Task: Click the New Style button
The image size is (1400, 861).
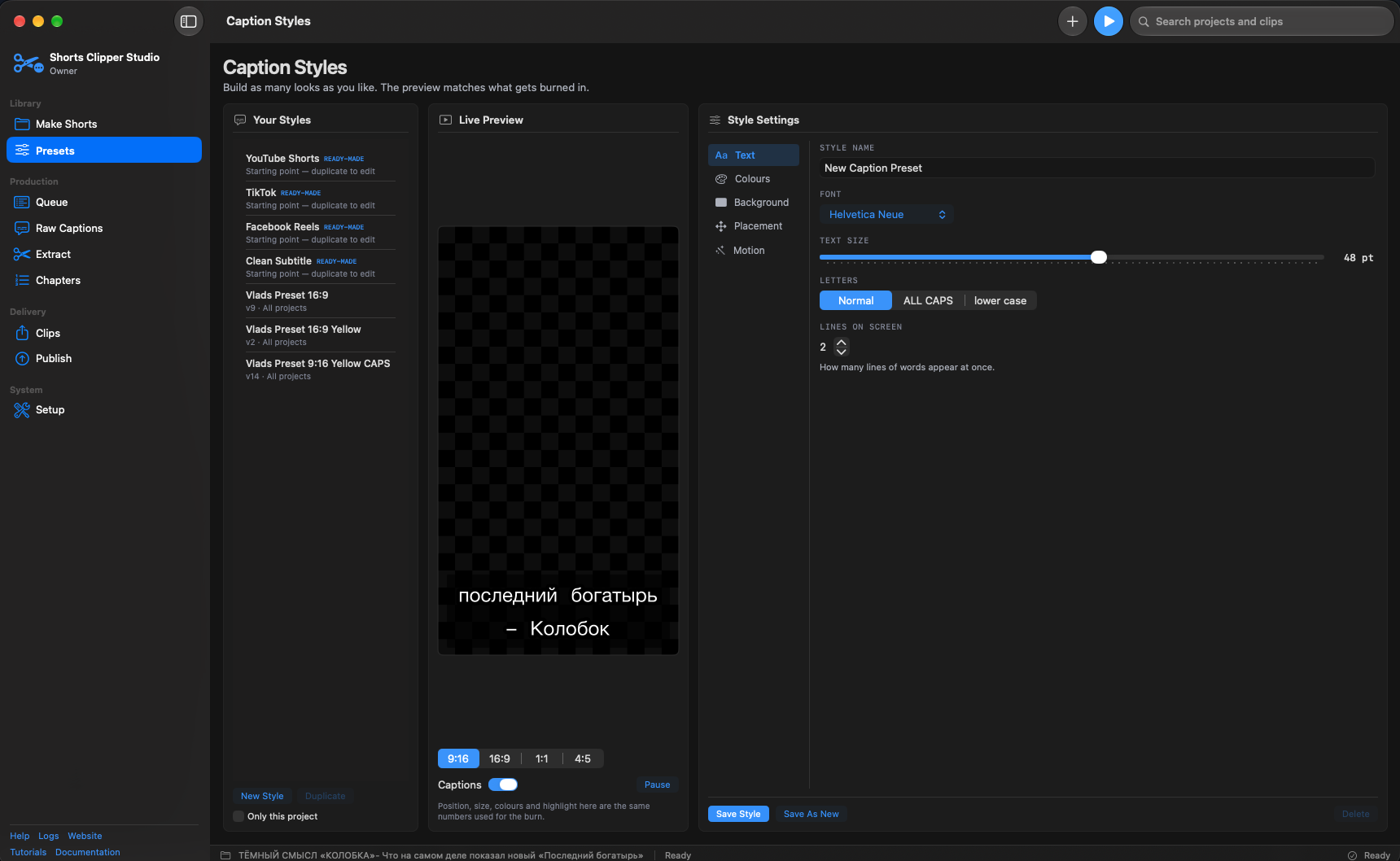Action: pos(262,796)
